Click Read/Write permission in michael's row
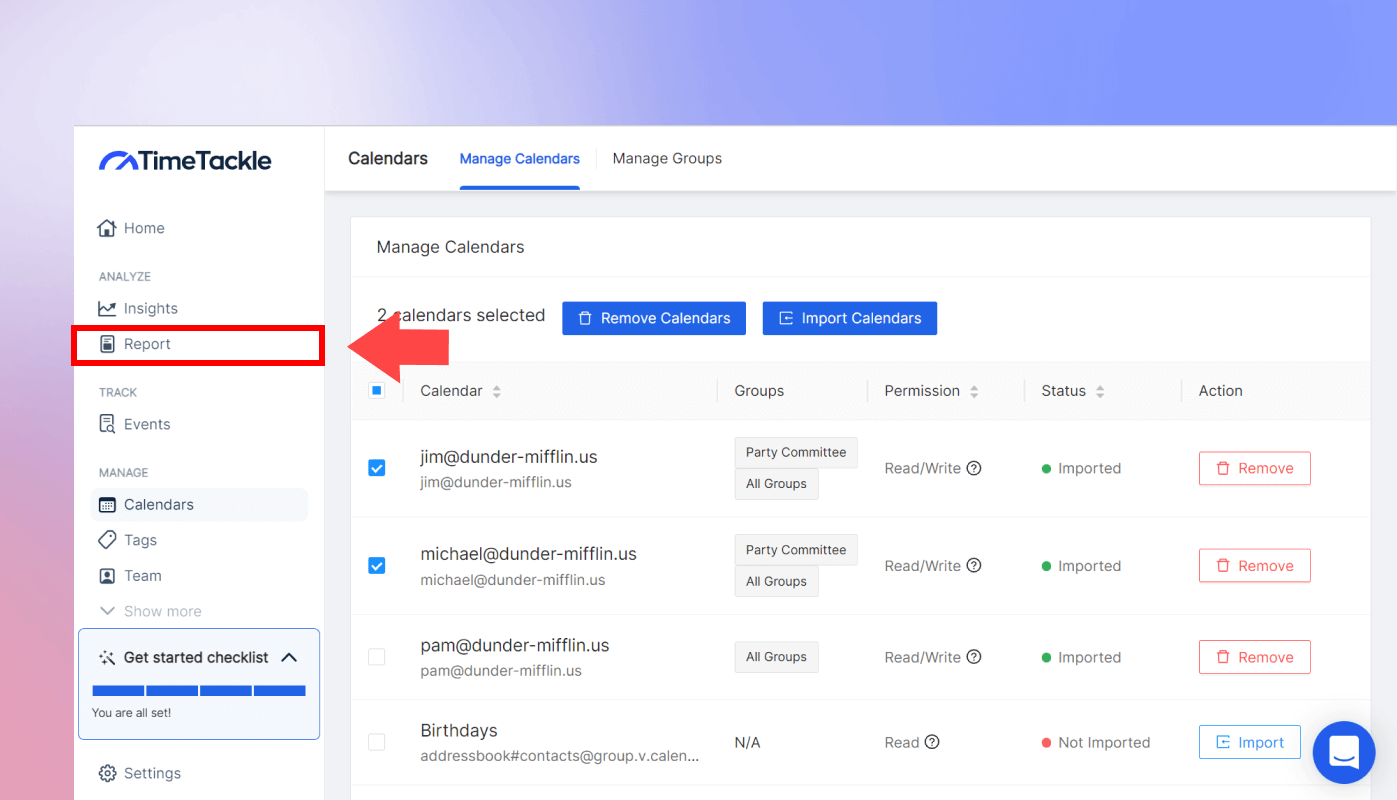 click(922, 566)
